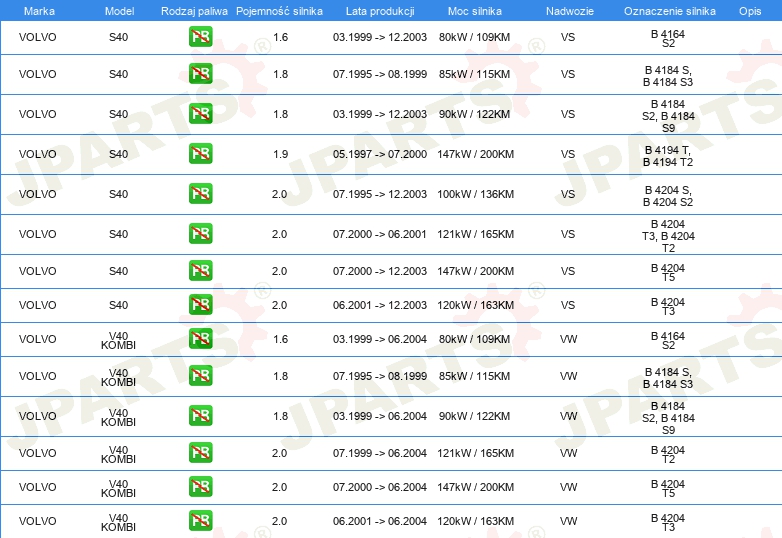Click the Marka column header
This screenshot has height=538, width=782.
[x=39, y=10]
